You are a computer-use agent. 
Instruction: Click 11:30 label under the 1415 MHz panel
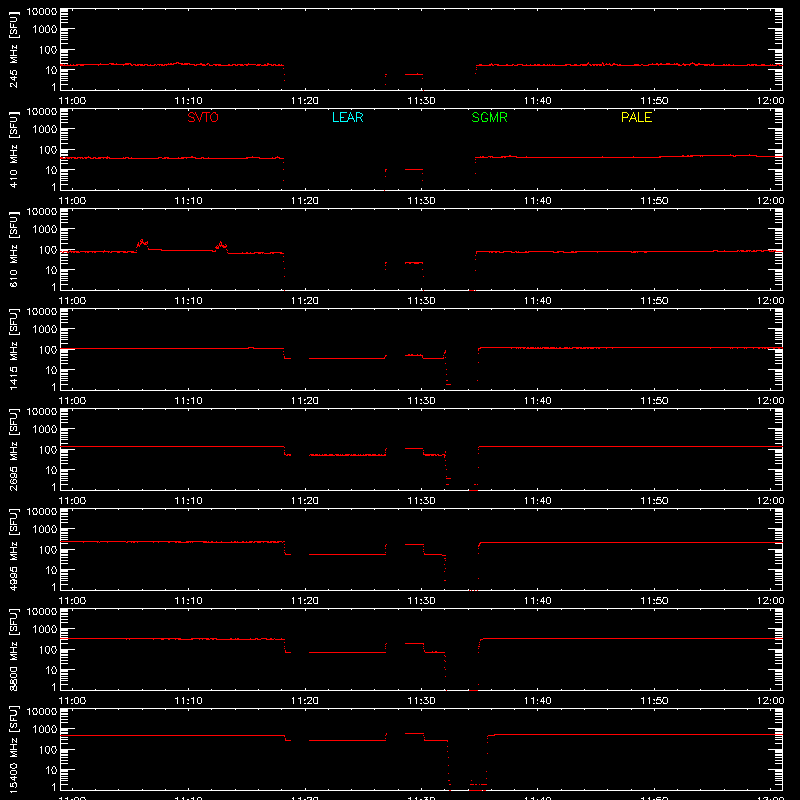click(421, 401)
